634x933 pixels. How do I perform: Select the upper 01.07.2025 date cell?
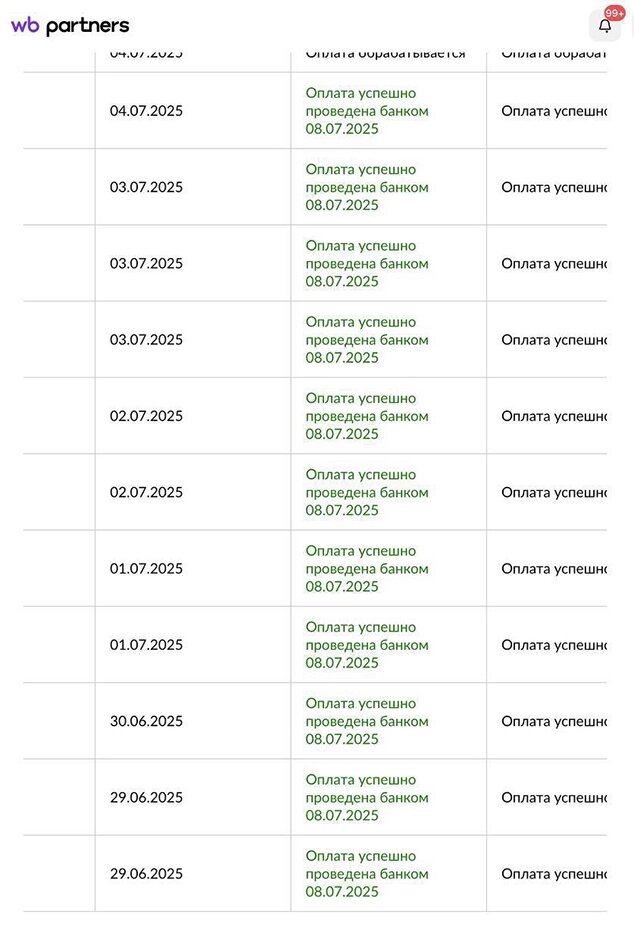pyautogui.click(x=146, y=569)
